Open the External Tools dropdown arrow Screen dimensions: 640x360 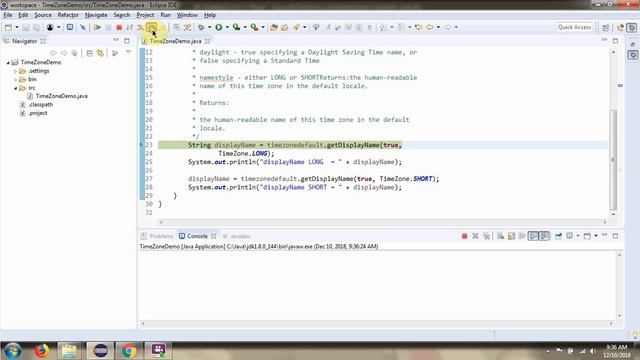263,27
